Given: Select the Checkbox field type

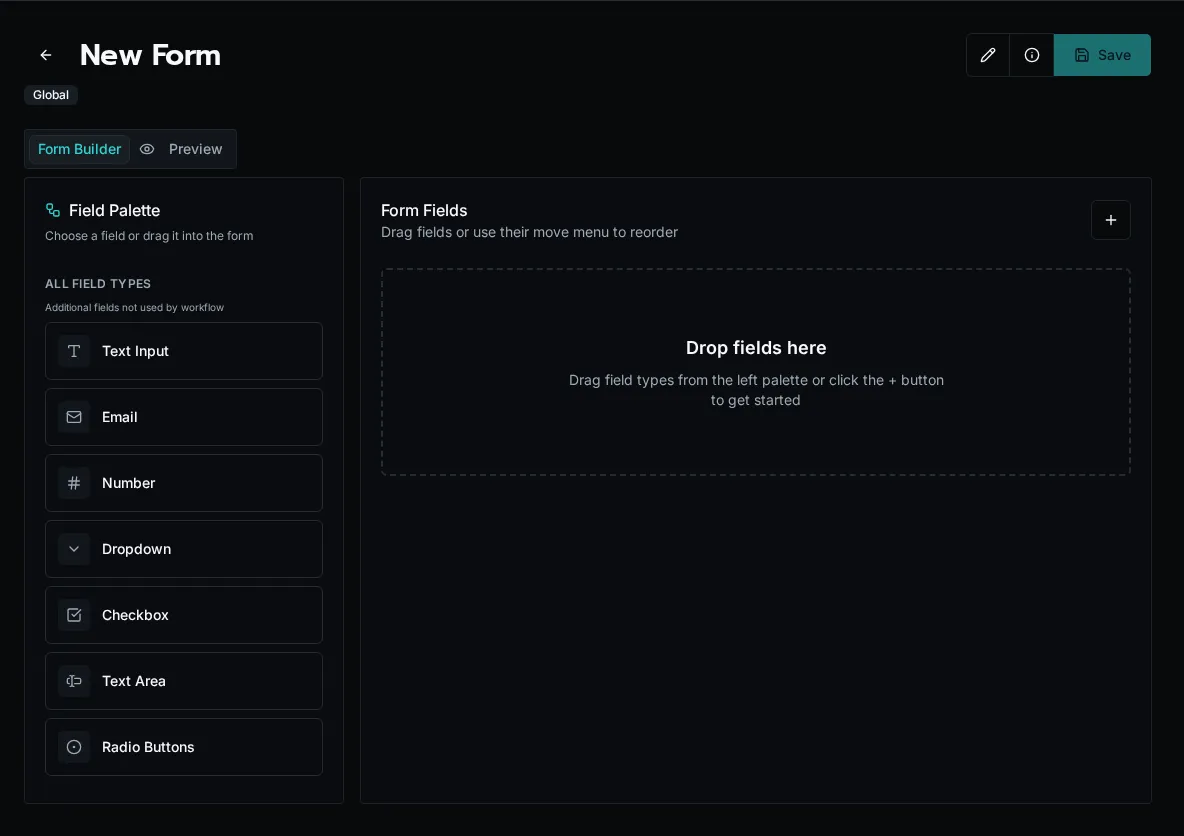Looking at the screenshot, I should tap(183, 615).
